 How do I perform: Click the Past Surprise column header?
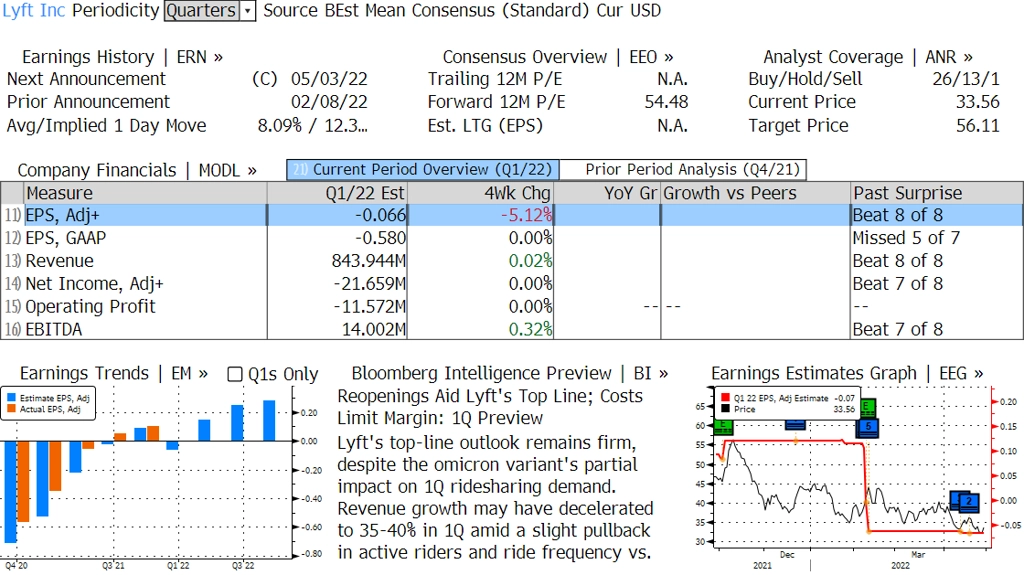click(937, 193)
